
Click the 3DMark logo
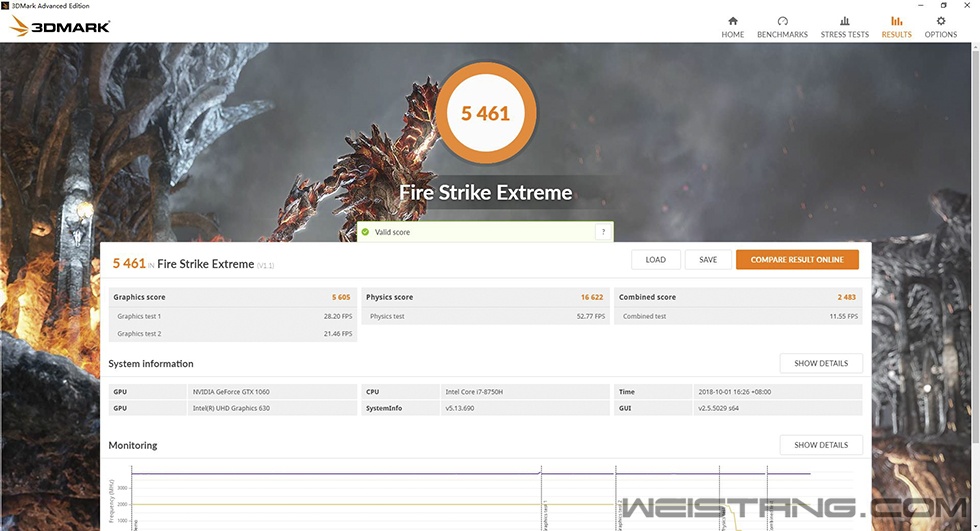(x=60, y=27)
